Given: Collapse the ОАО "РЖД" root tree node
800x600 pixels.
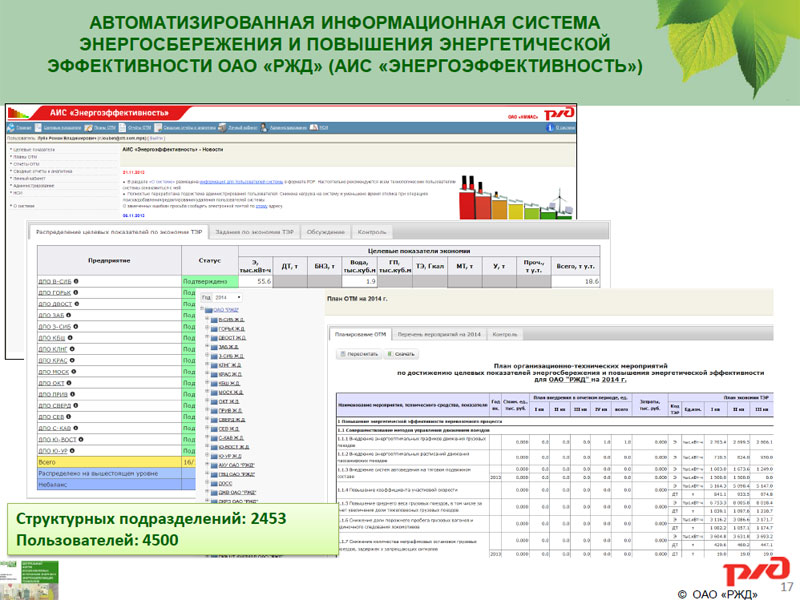Looking at the screenshot, I should (x=203, y=310).
